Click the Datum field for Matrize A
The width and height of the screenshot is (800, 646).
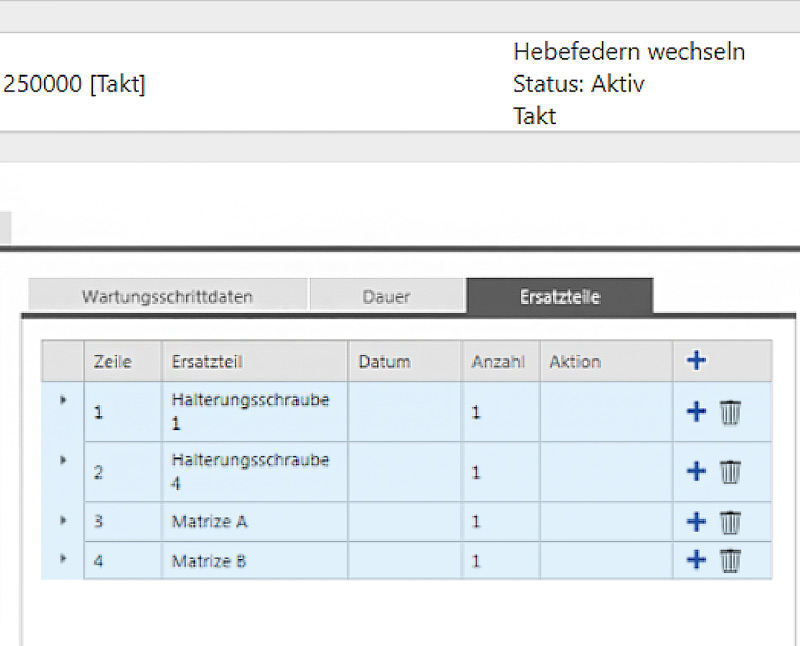(404, 521)
